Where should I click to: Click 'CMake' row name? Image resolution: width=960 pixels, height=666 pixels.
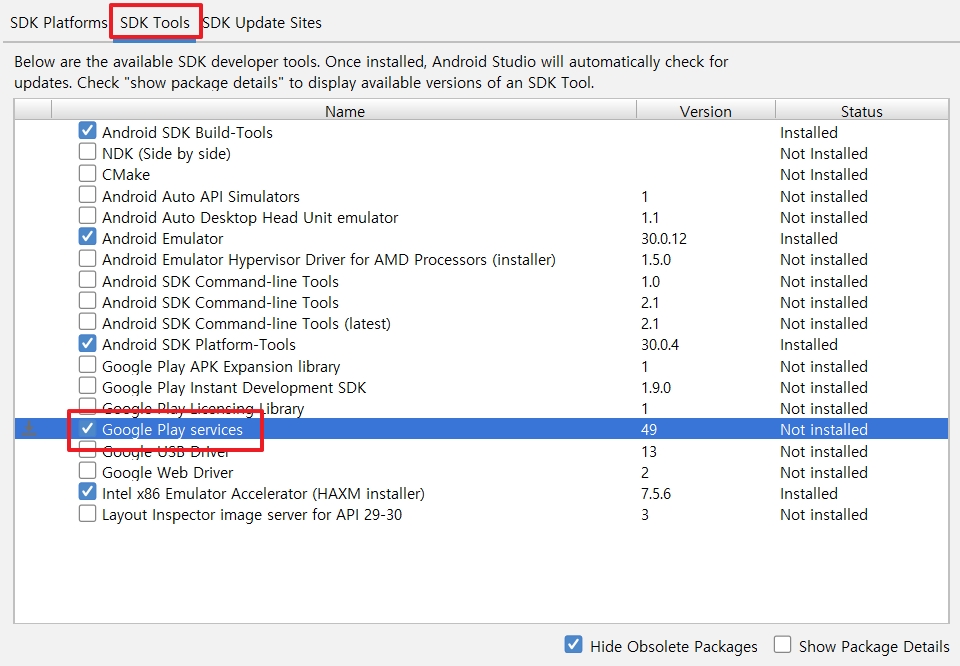click(126, 175)
